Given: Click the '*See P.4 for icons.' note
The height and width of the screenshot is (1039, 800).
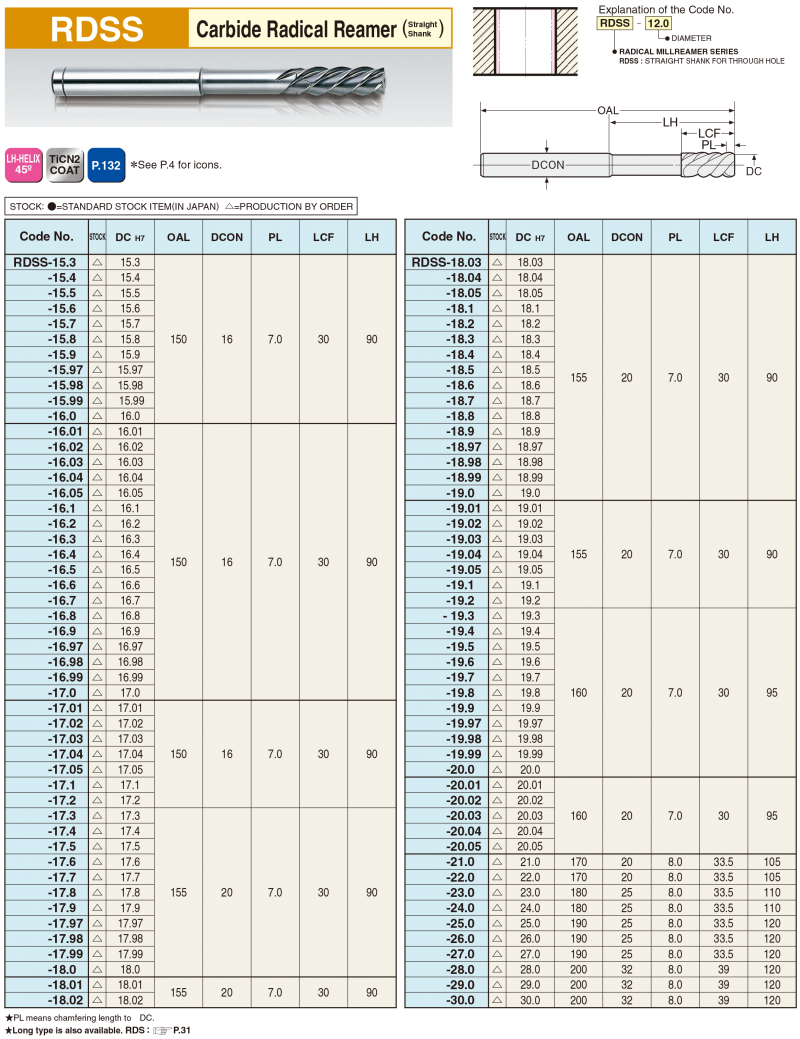Looking at the screenshot, I should (x=176, y=165).
